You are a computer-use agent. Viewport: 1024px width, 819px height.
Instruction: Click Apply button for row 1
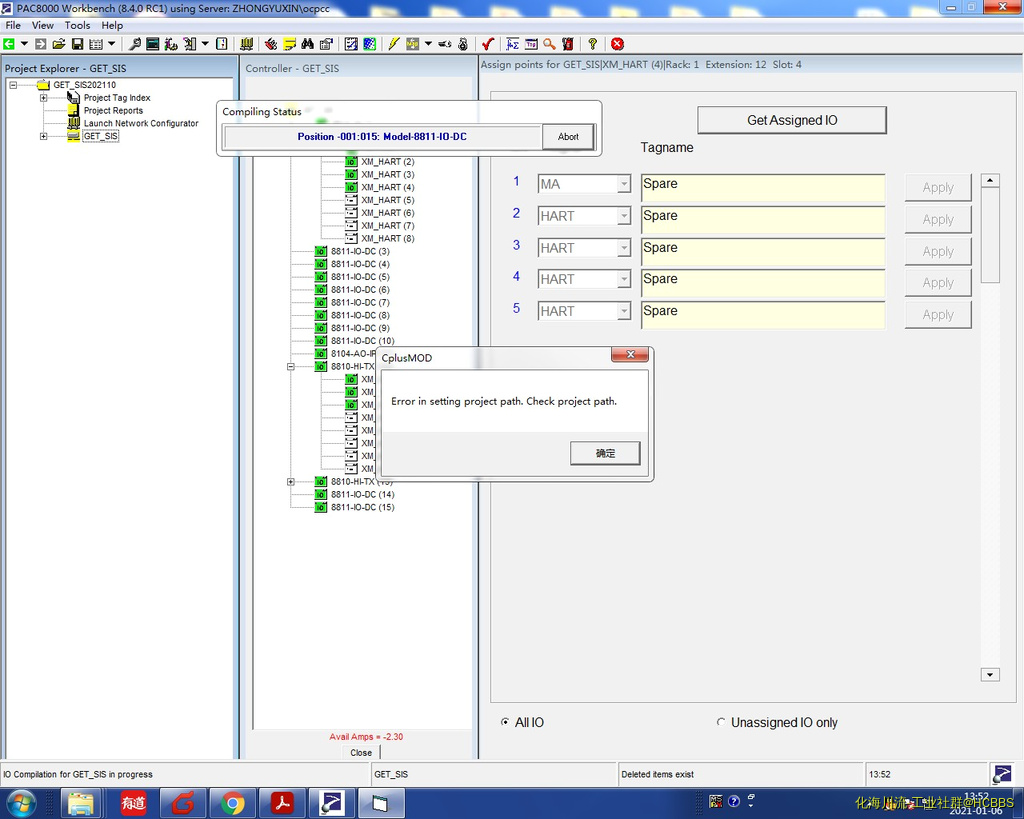point(938,187)
